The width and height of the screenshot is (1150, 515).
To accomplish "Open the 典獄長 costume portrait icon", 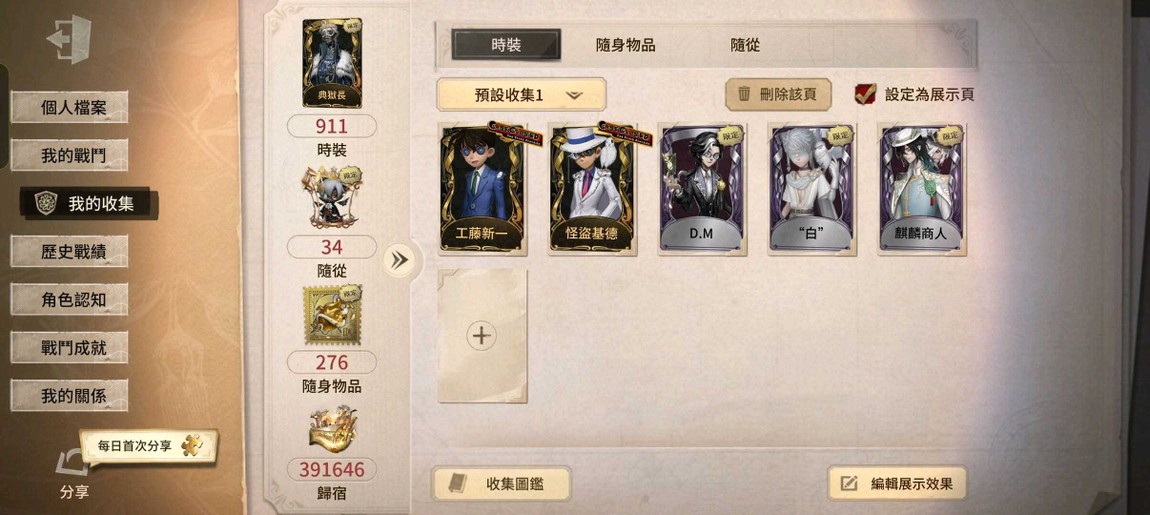I will click(x=332, y=63).
